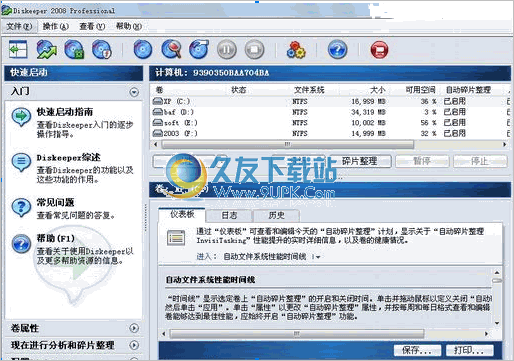Click the 自动碎片整理 column header
This screenshot has width=514, height=361.
468,90
